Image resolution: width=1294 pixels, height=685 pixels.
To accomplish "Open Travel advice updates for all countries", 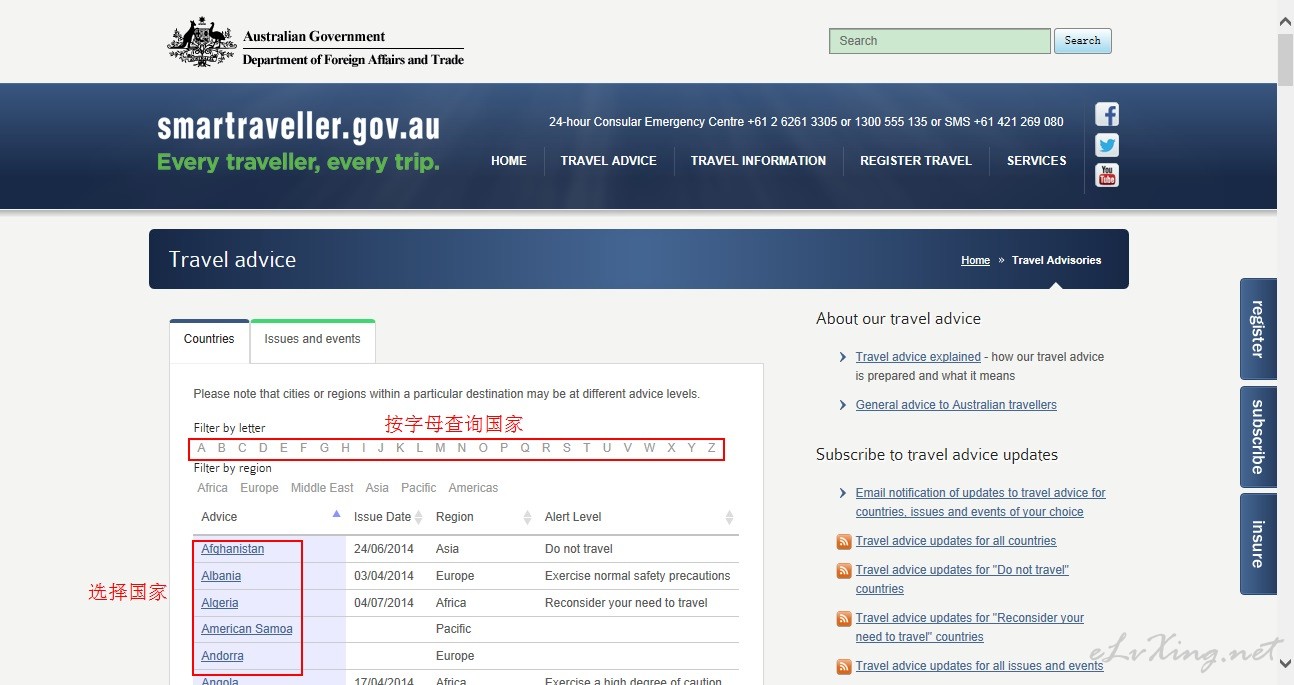I will click(956, 541).
